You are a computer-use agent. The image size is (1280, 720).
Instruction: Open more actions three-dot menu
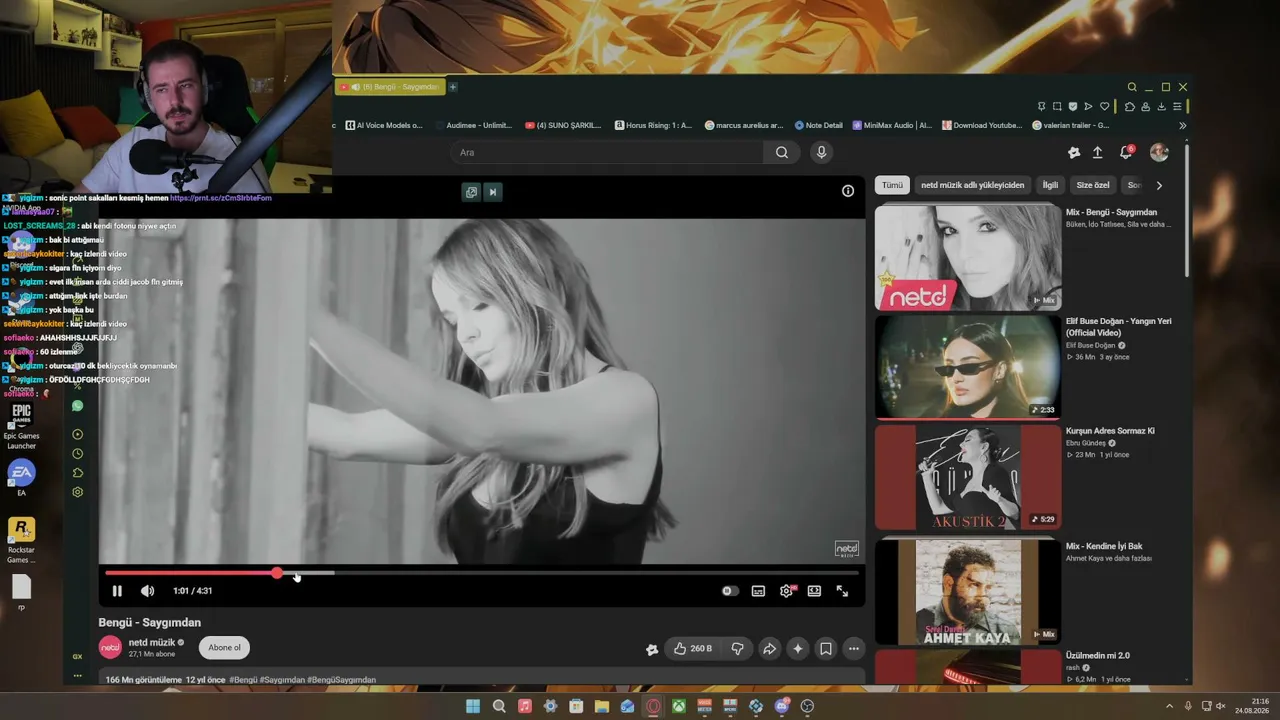coord(853,649)
